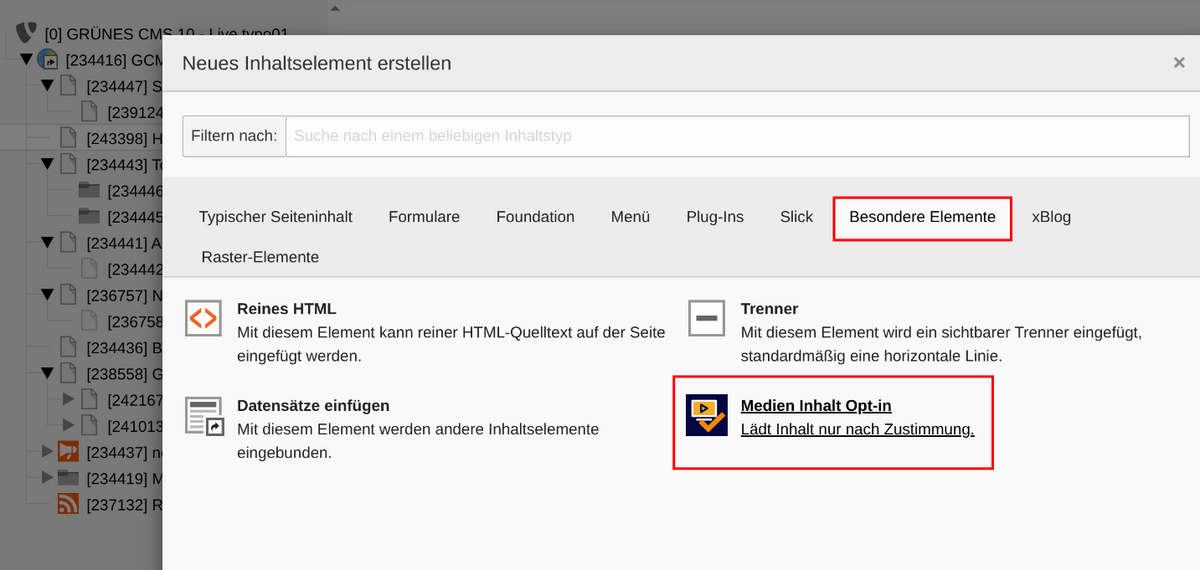
Task: Select the Trenner divider icon
Action: click(x=707, y=318)
